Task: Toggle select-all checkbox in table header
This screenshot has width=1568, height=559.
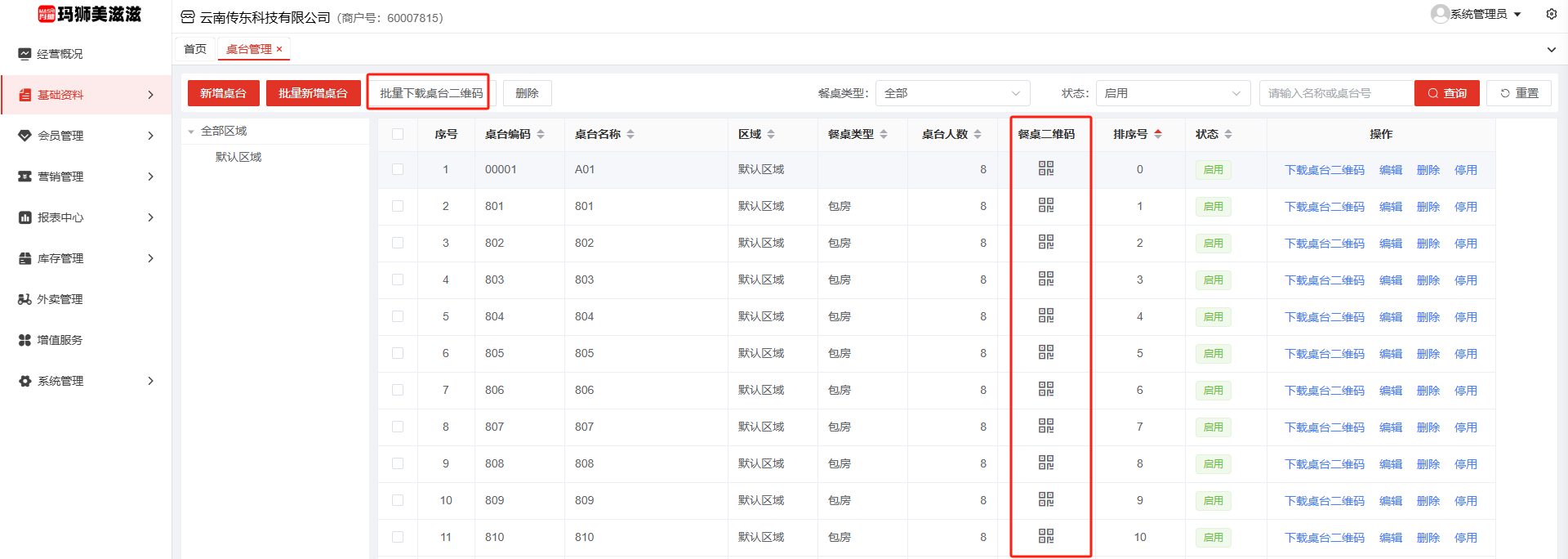Action: pyautogui.click(x=398, y=134)
